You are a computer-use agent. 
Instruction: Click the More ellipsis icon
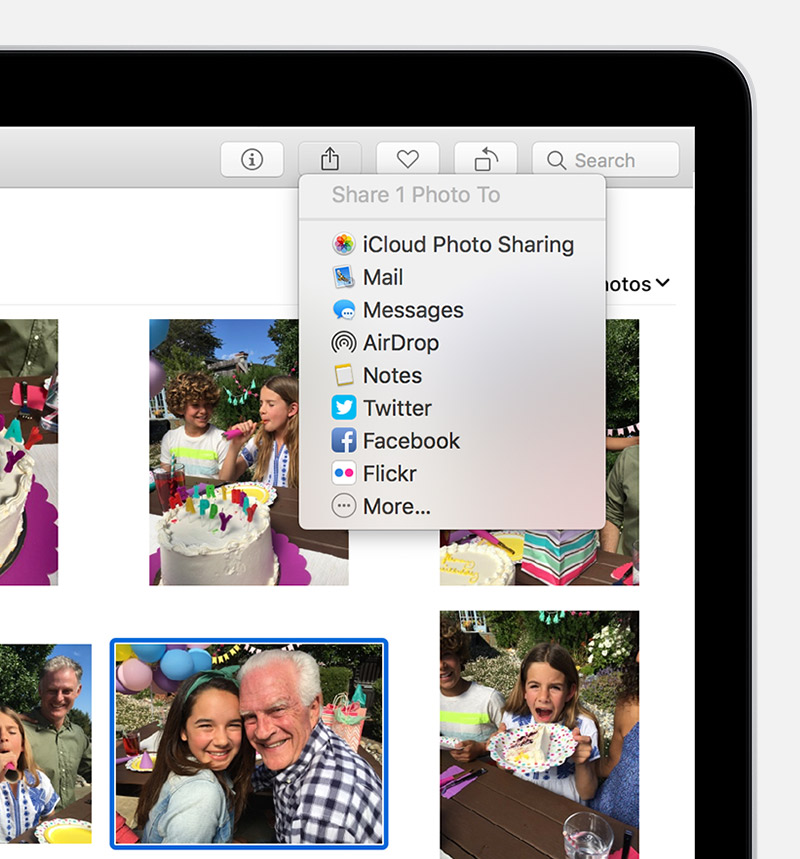(x=344, y=506)
